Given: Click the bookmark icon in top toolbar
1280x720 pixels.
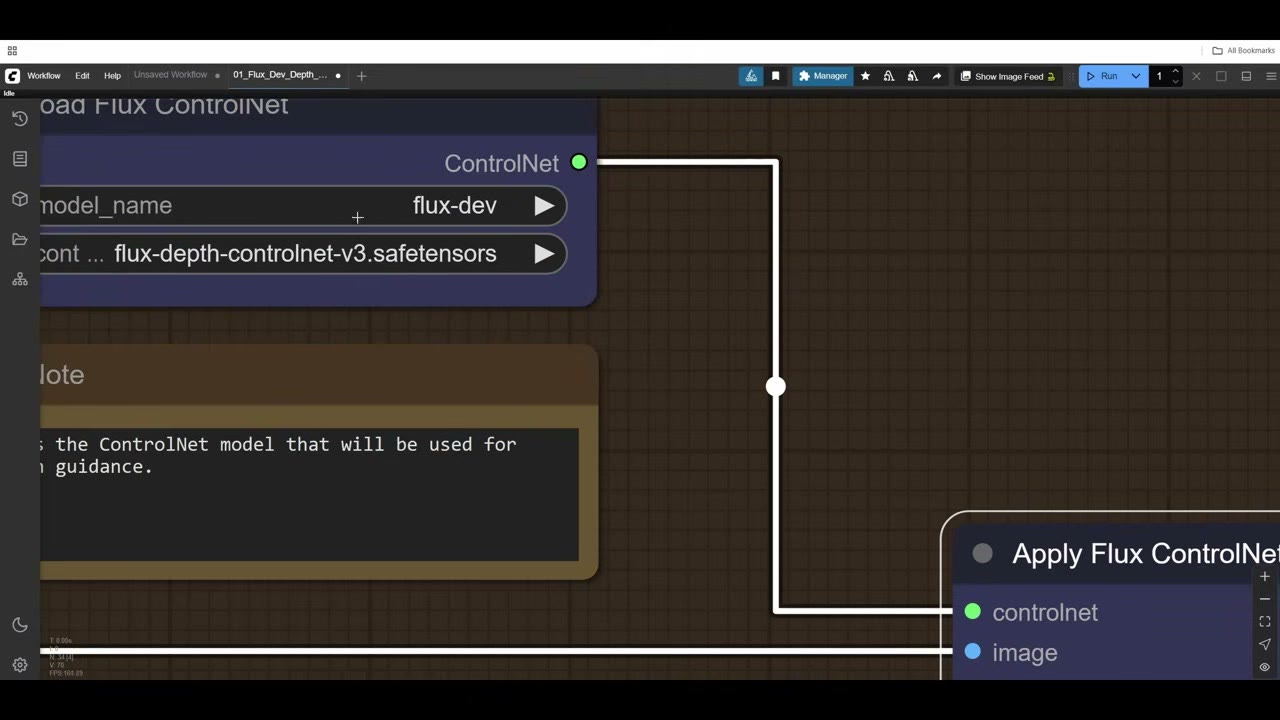Looking at the screenshot, I should (x=775, y=76).
